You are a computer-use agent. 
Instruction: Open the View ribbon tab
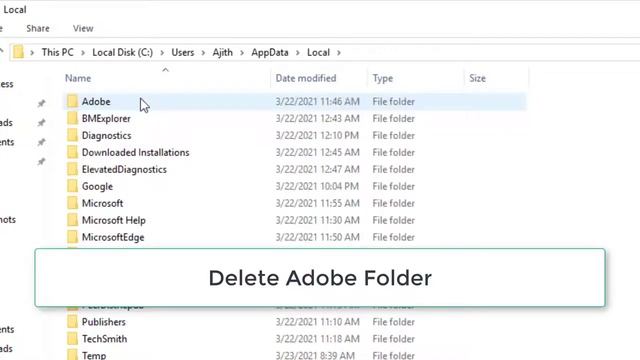click(x=83, y=29)
